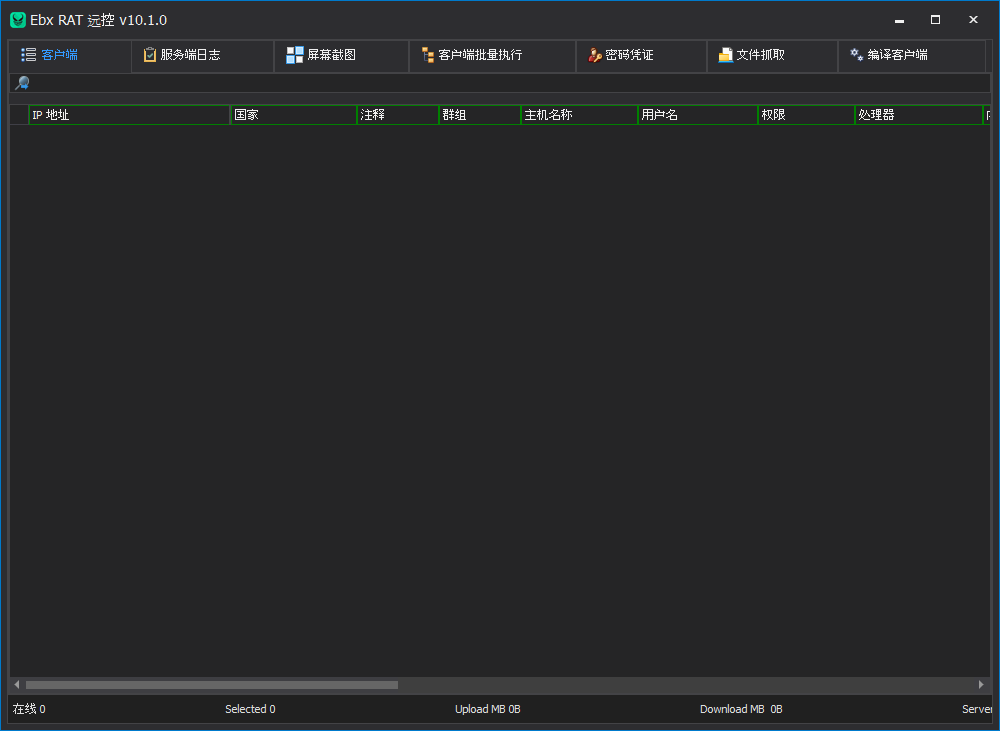
Task: Open the 客户端批量执行 tree icon
Action: [428, 55]
